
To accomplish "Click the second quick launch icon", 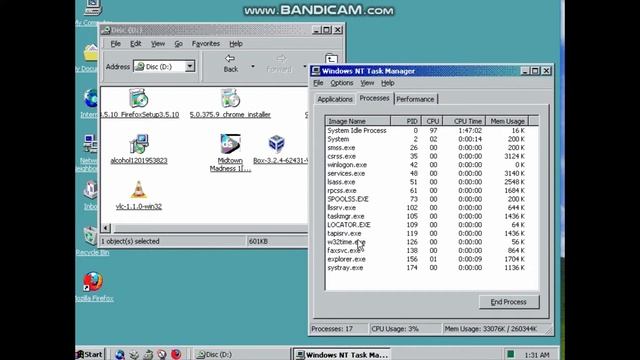I will coord(134,354).
